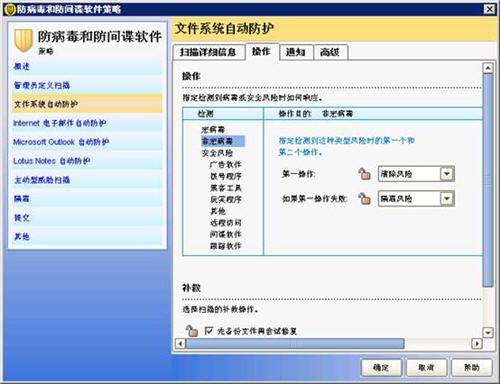500x384 pixels.
Task: Go to the 高级 tab
Action: pyautogui.click(x=330, y=52)
